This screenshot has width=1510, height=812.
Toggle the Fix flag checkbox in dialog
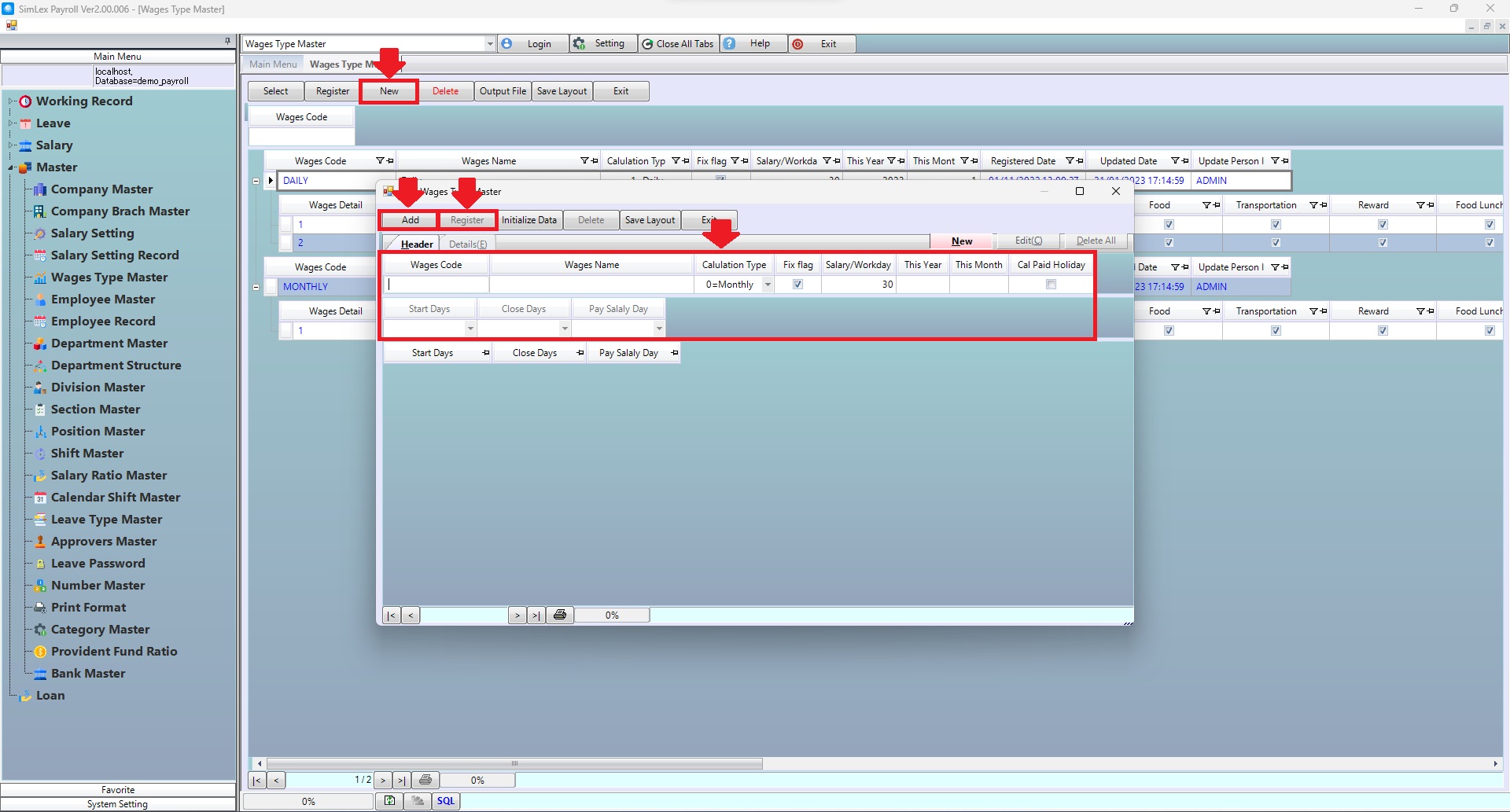(797, 285)
